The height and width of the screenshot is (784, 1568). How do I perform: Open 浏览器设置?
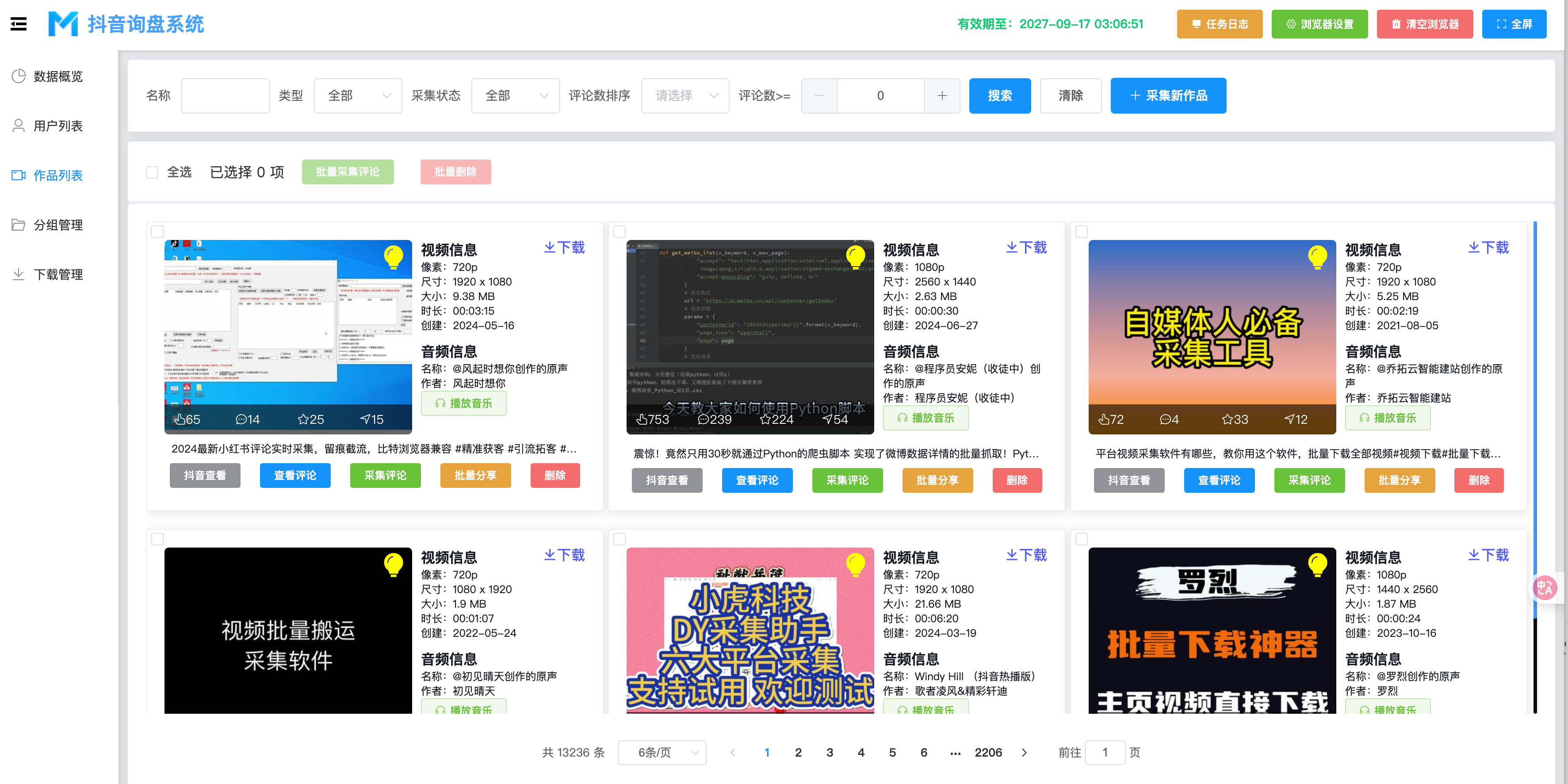(1319, 24)
